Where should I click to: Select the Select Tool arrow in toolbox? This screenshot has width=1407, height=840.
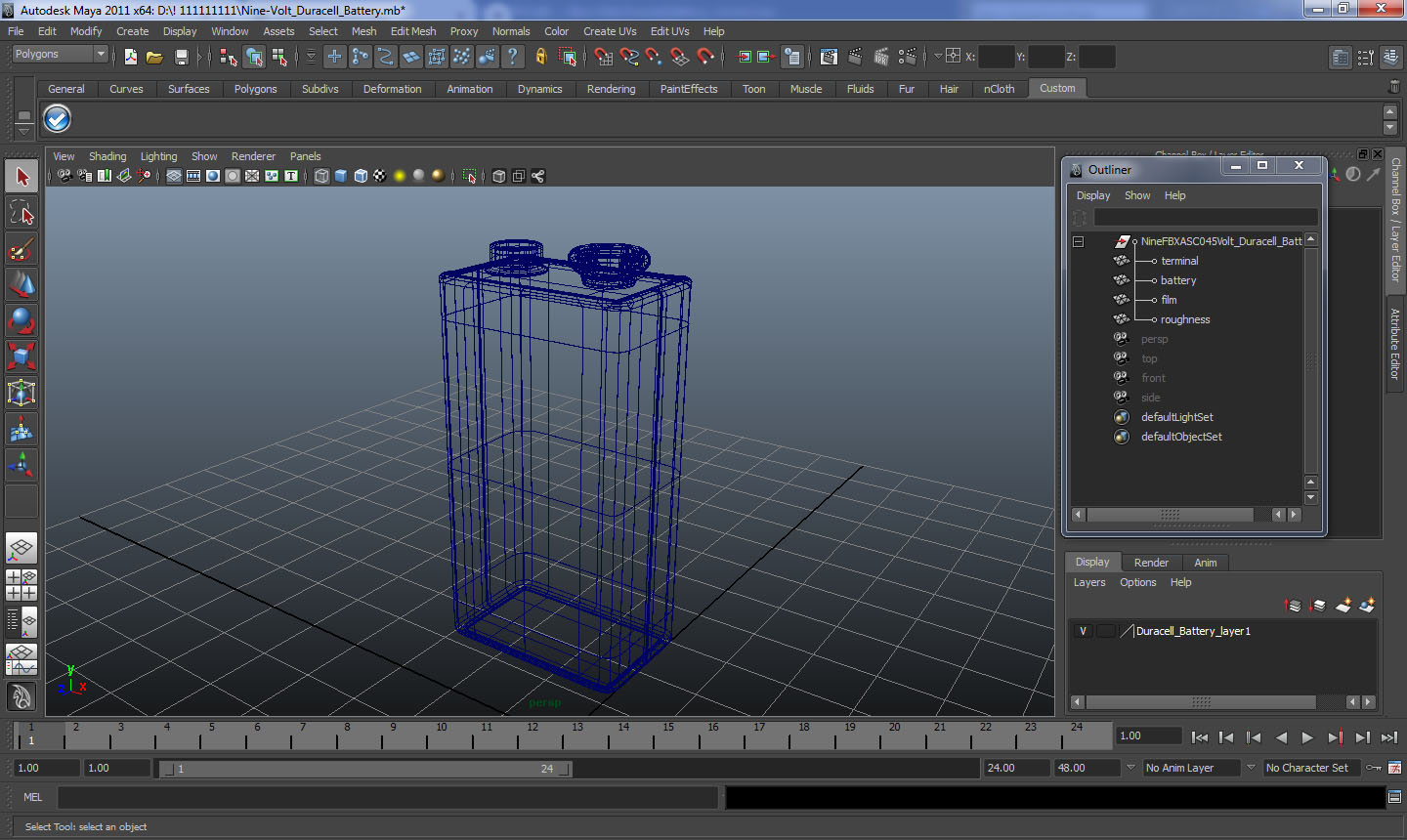point(21,177)
